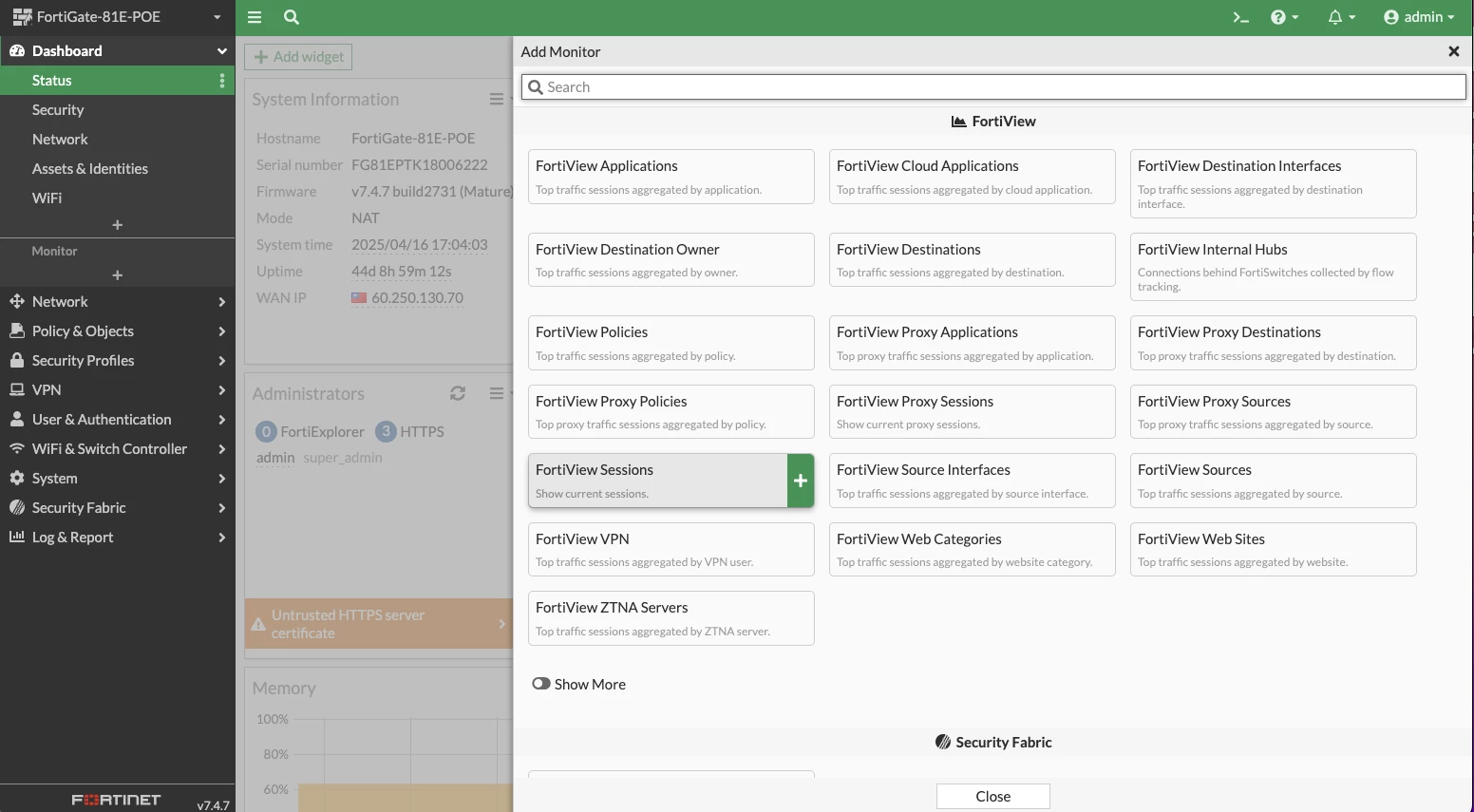The image size is (1474, 812).
Task: Open the Administrators widget menu icon
Action: [x=497, y=393]
